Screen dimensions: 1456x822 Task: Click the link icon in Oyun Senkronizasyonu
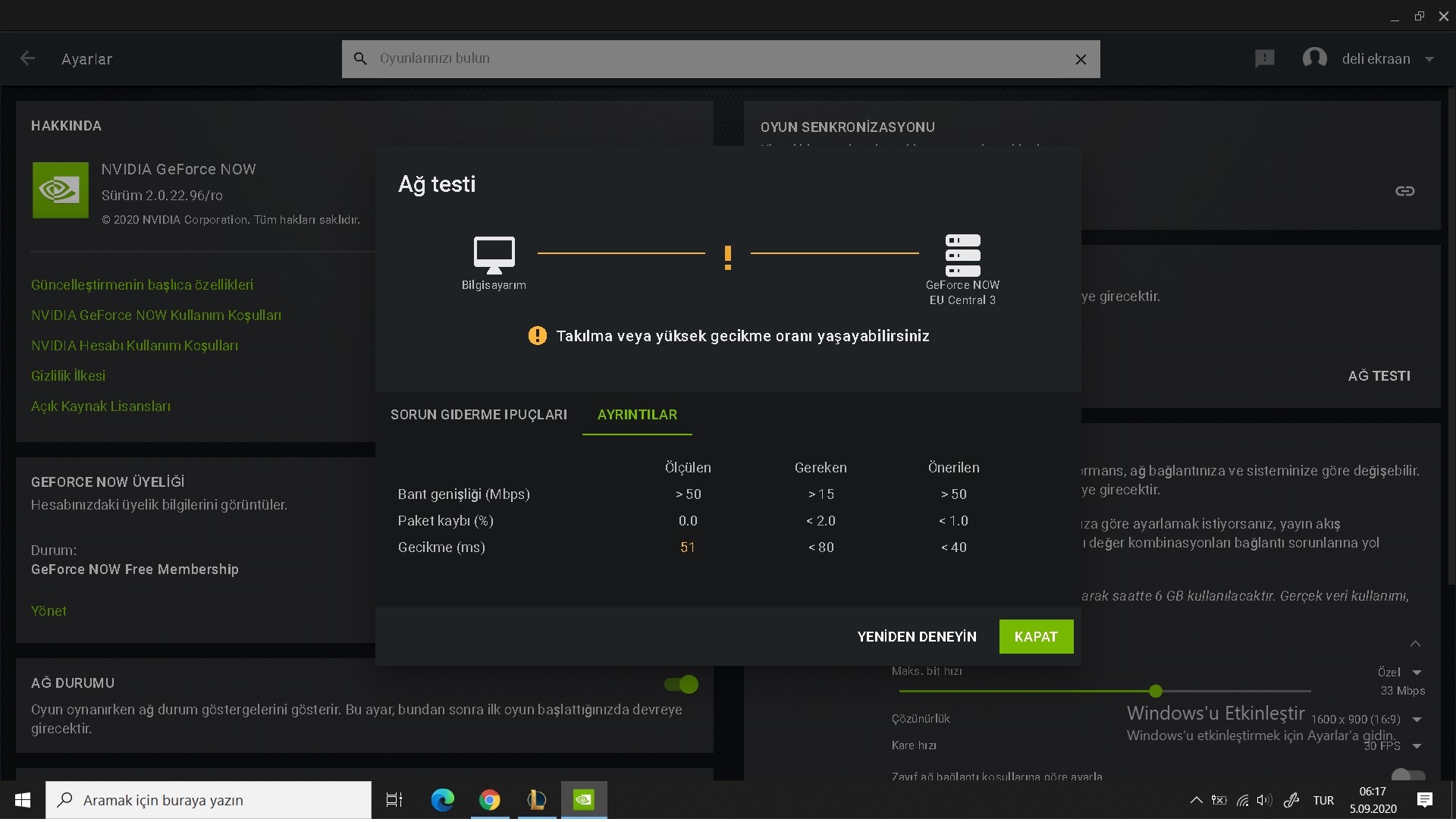[x=1404, y=191]
